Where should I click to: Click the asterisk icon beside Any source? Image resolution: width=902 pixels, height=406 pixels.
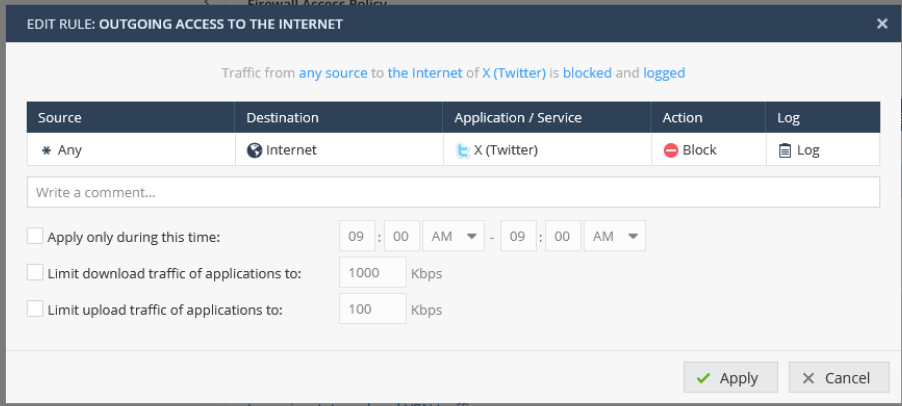tap(45, 151)
